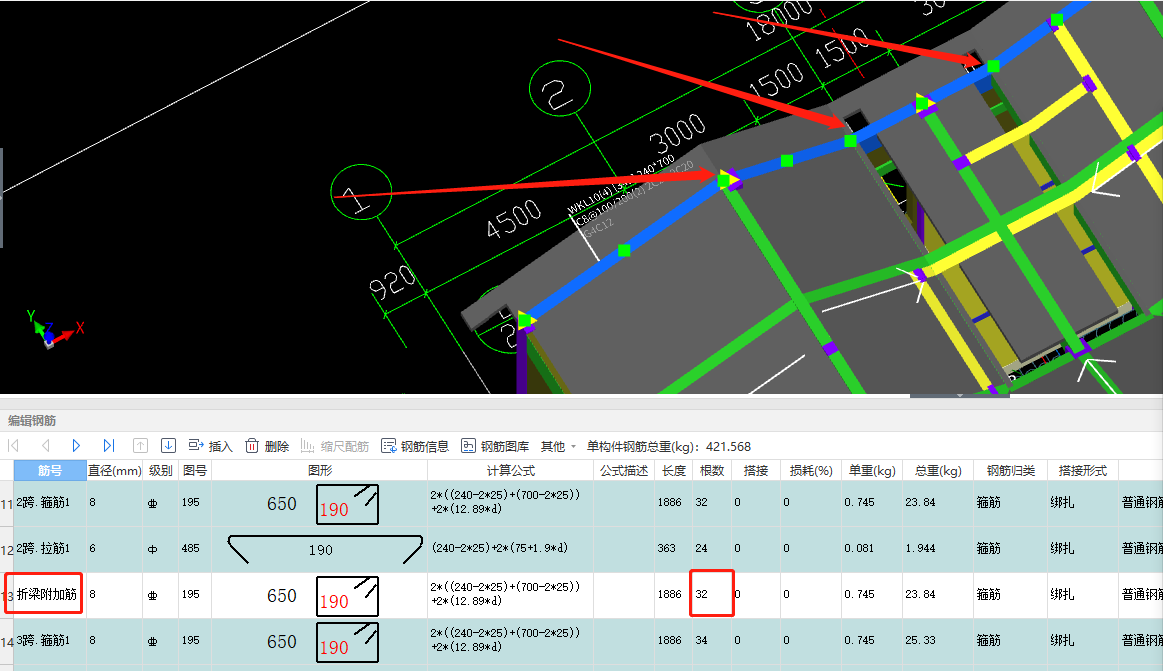Click the 图形 column header

[320, 470]
